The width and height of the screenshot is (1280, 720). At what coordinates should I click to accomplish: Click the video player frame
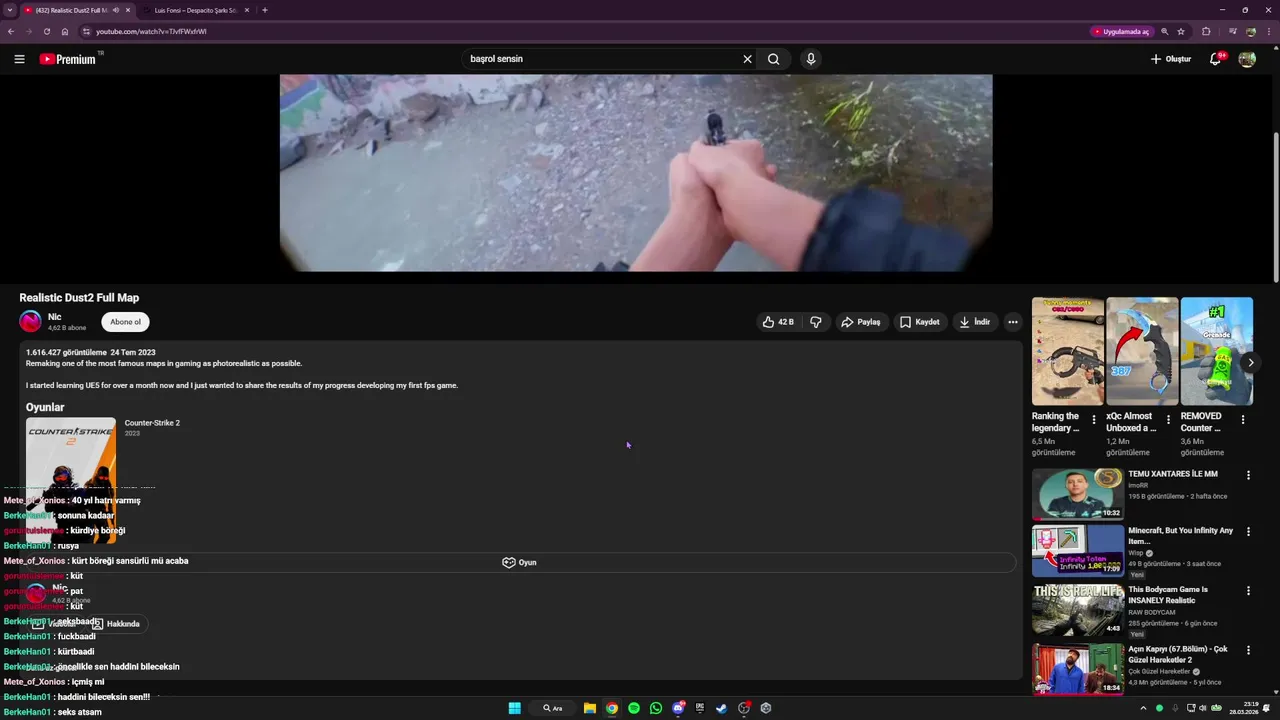[636, 172]
